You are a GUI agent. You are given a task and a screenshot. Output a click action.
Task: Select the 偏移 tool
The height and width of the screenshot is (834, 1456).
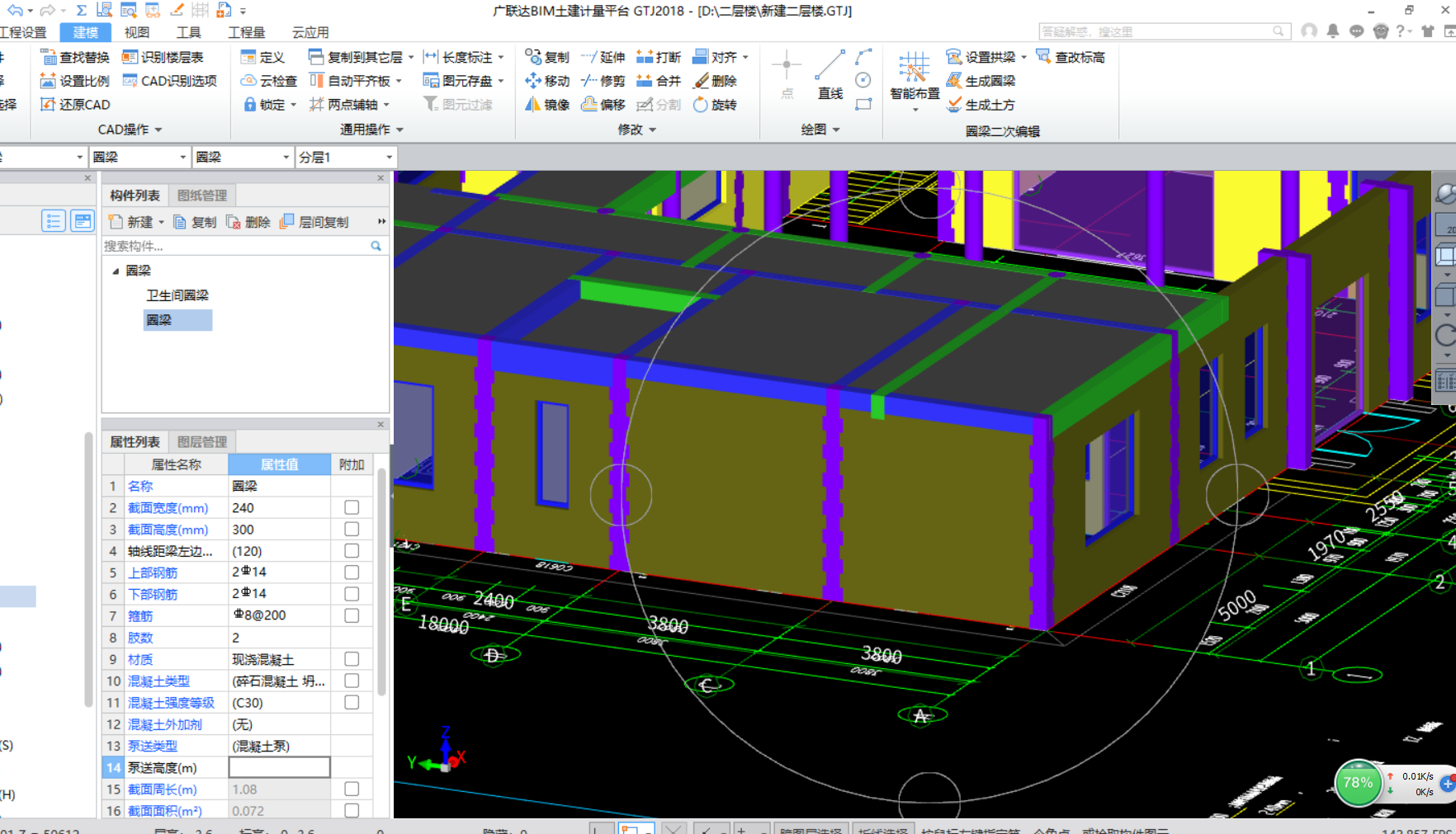tap(603, 105)
